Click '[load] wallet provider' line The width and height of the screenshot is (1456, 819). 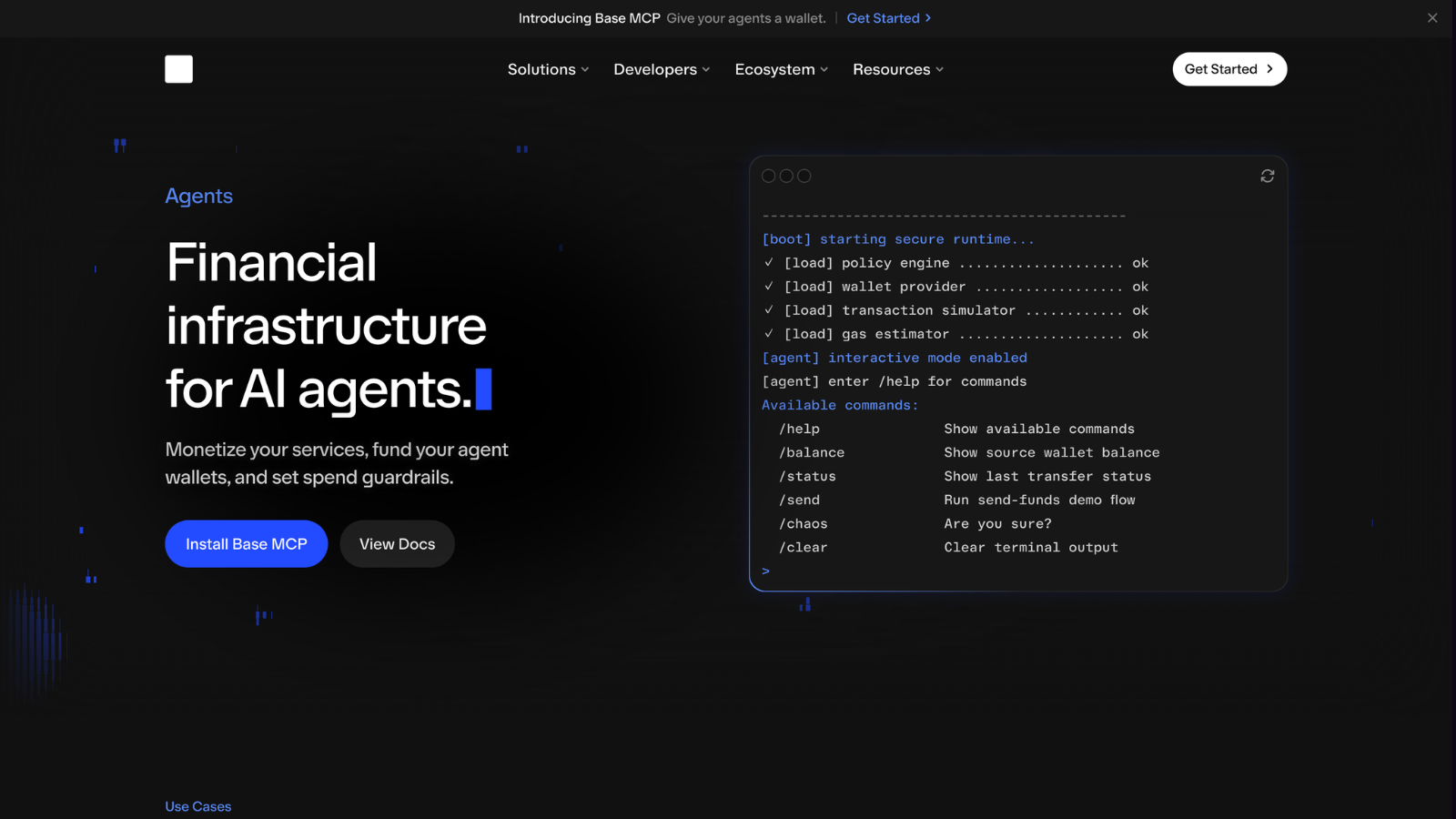pyautogui.click(x=956, y=287)
